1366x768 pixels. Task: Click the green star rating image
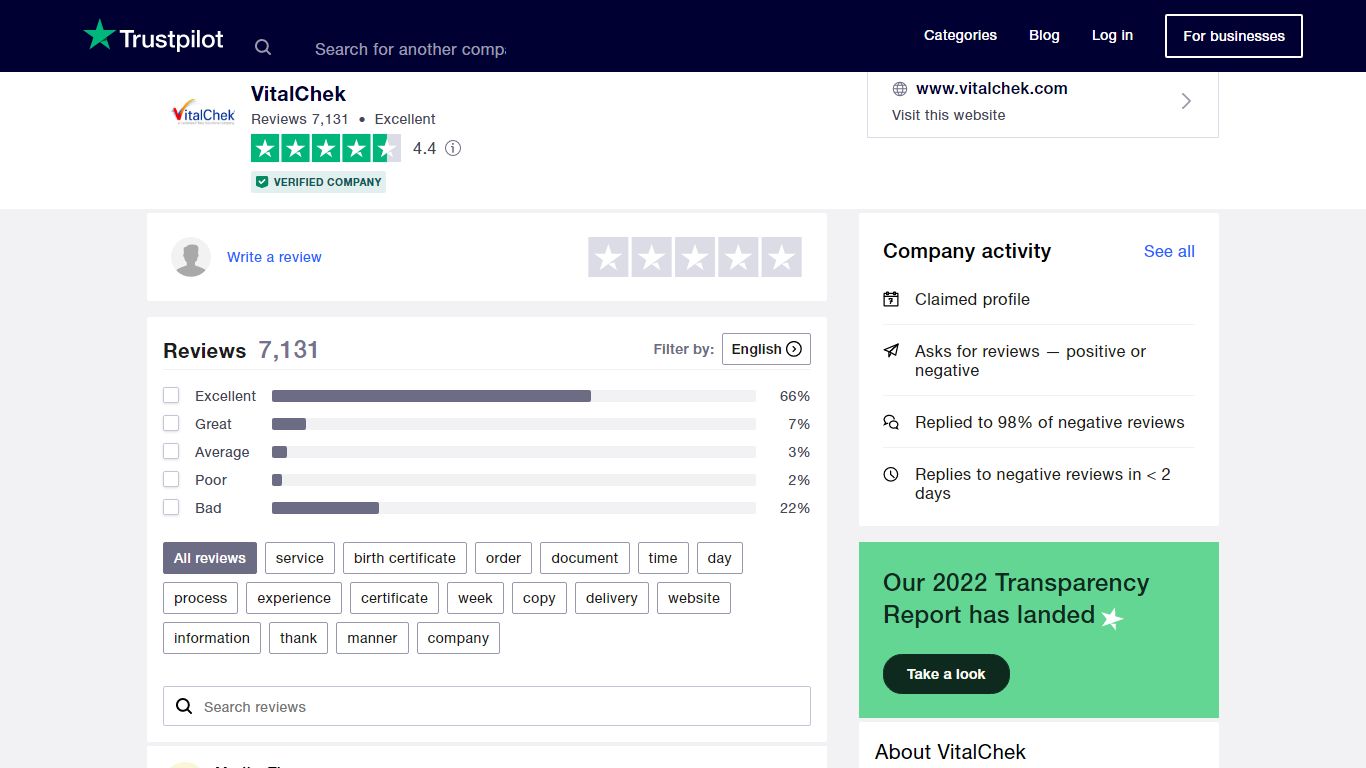tap(326, 149)
